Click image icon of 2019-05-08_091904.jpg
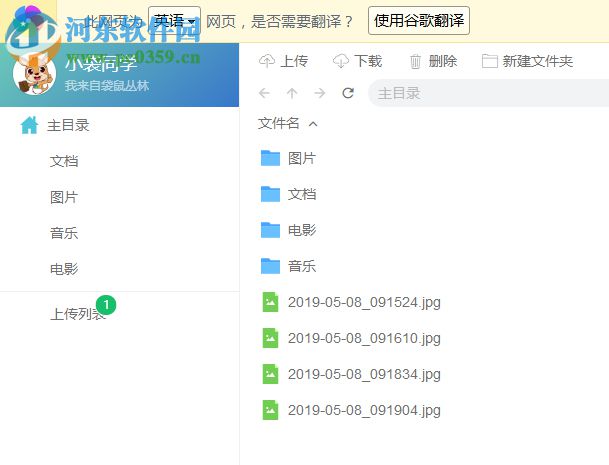The image size is (609, 465). (x=270, y=410)
